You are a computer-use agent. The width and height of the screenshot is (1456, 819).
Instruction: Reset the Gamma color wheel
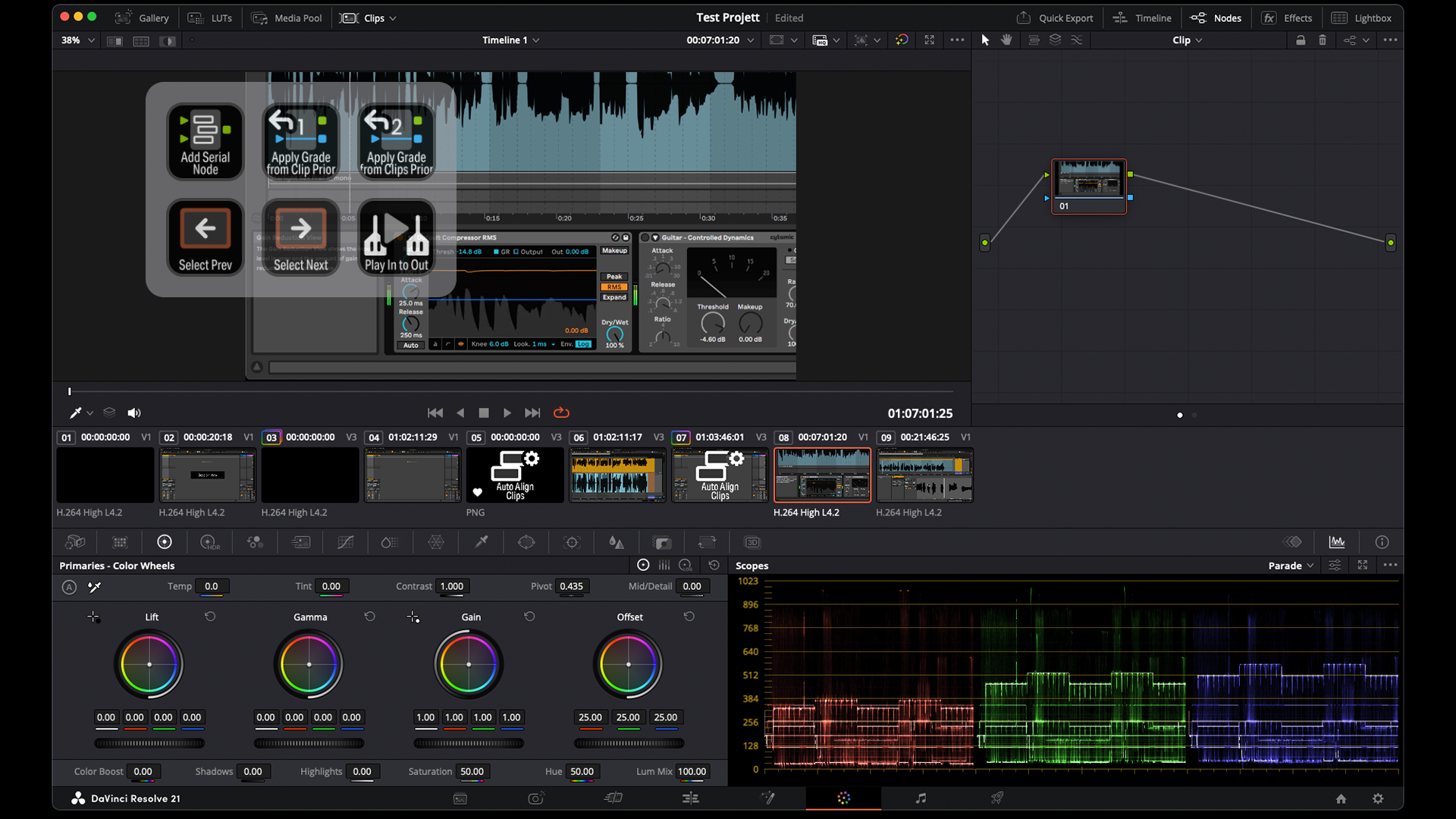click(x=370, y=617)
